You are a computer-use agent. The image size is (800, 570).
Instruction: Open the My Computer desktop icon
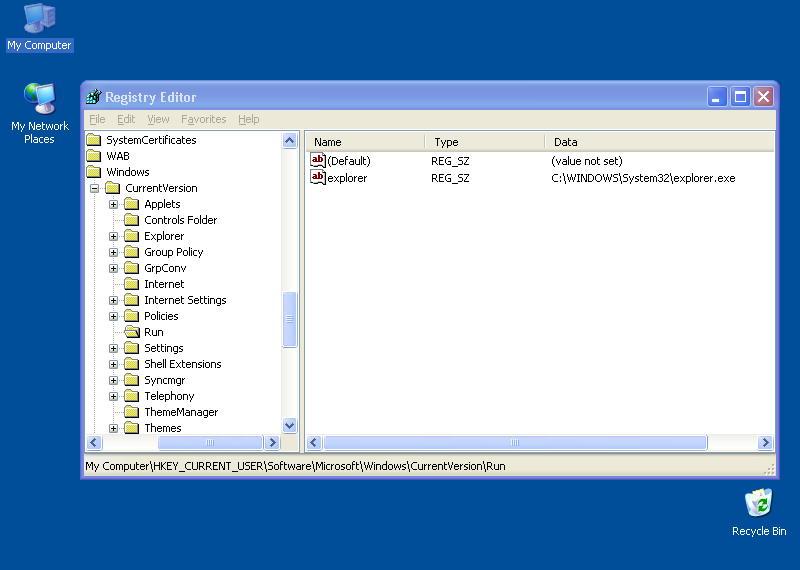39,27
